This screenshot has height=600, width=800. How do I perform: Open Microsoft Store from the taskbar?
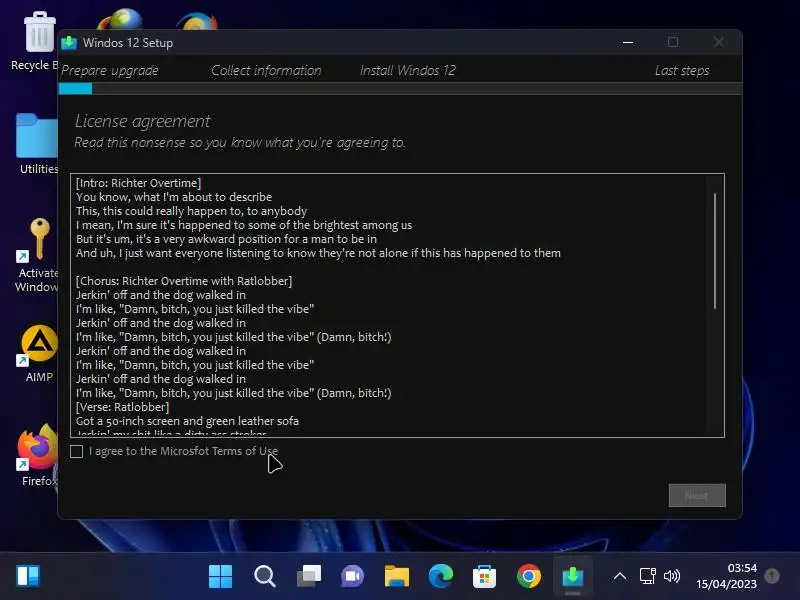pos(484,576)
